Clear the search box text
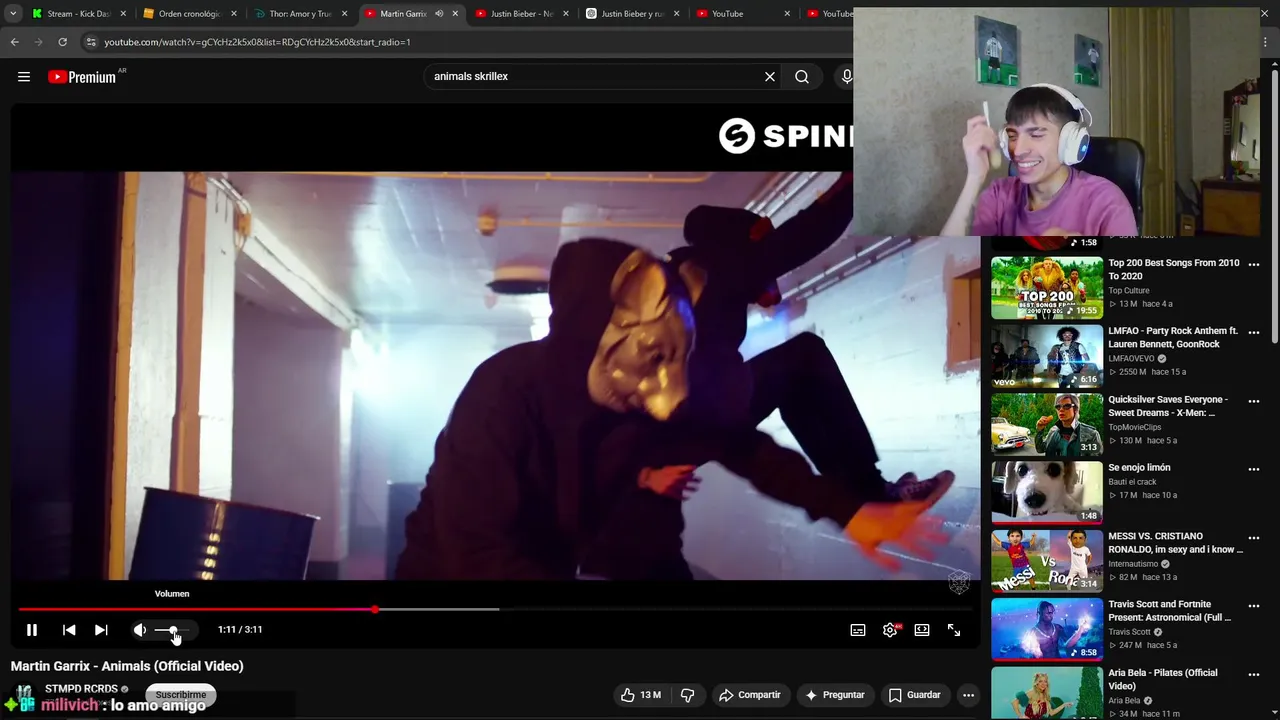 click(x=770, y=76)
